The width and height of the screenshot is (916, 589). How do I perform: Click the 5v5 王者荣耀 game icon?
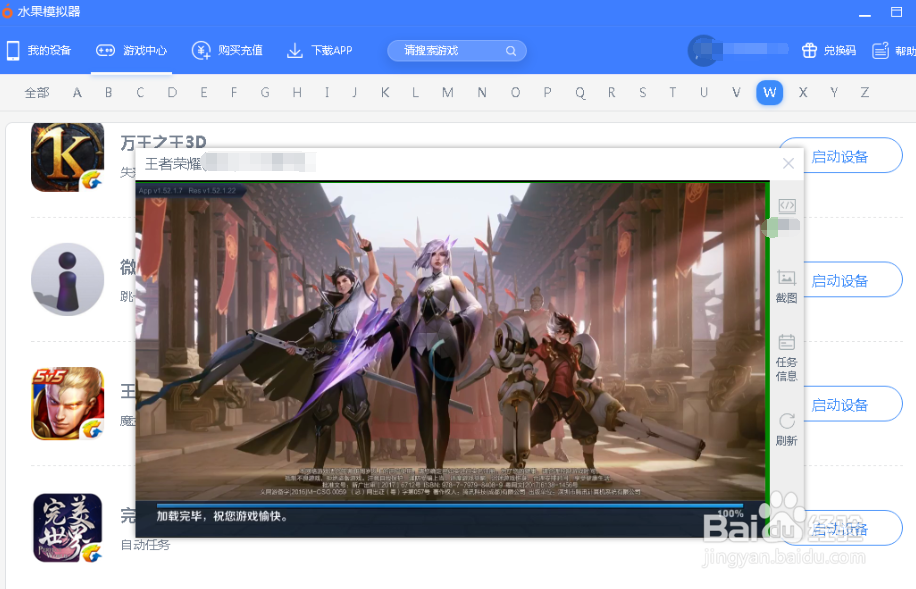(x=68, y=404)
